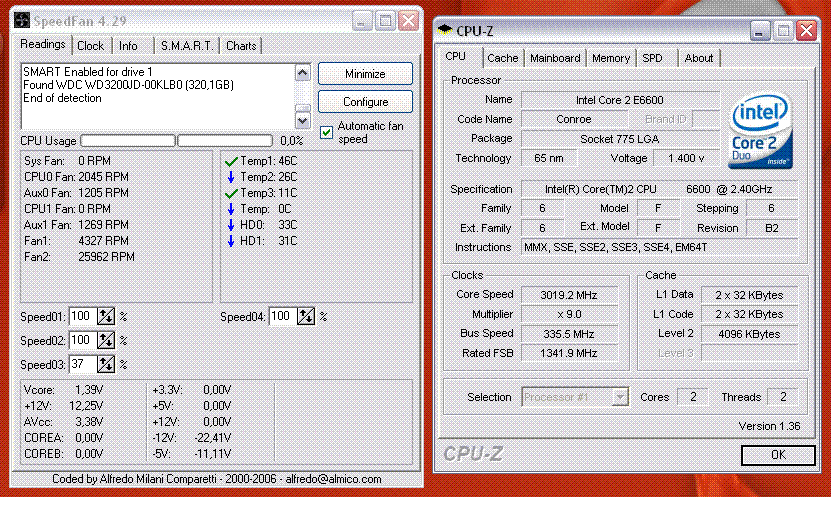Toggle the Automatic fan speed checkbox
The height and width of the screenshot is (512, 831).
[326, 133]
